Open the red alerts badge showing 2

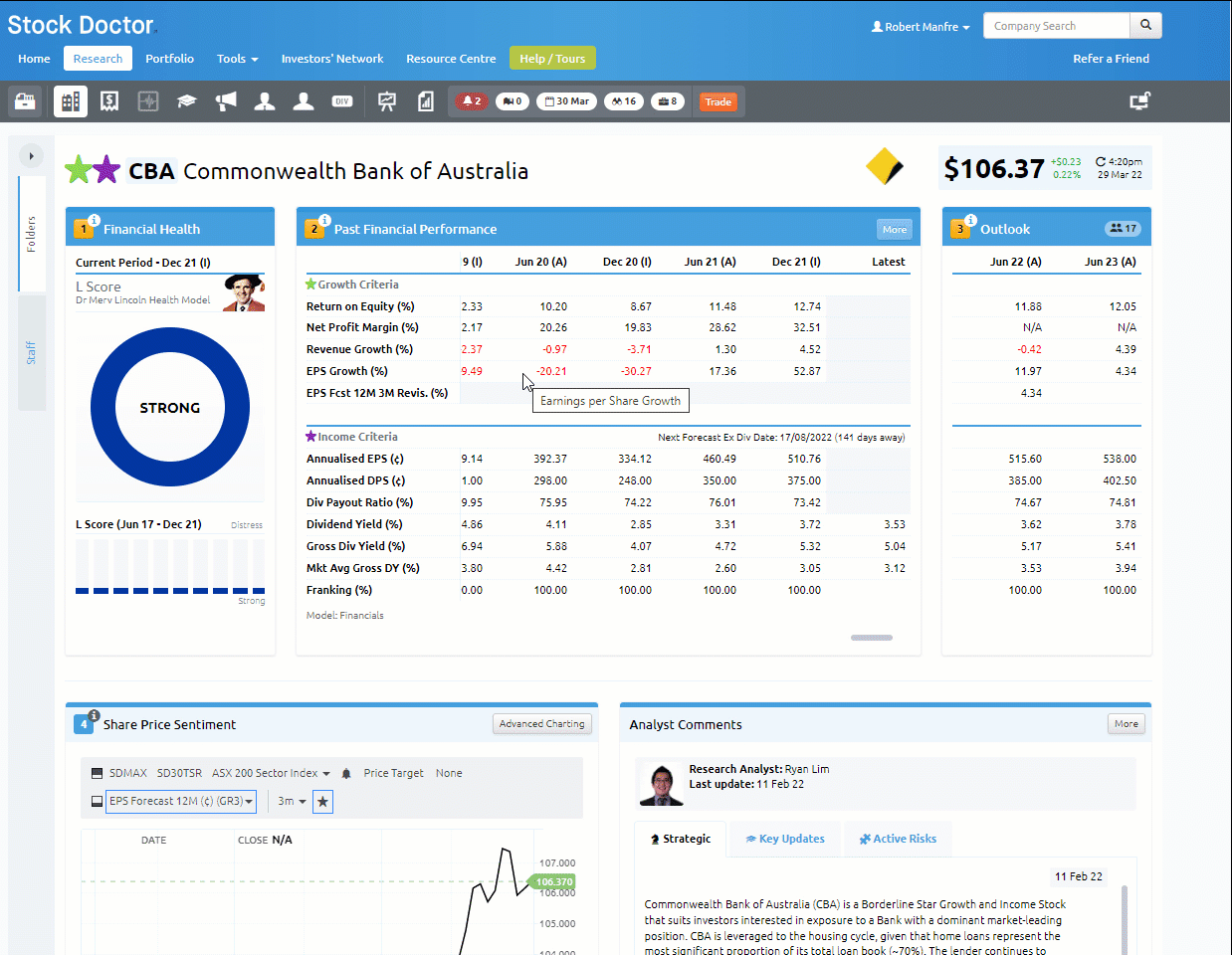click(472, 101)
